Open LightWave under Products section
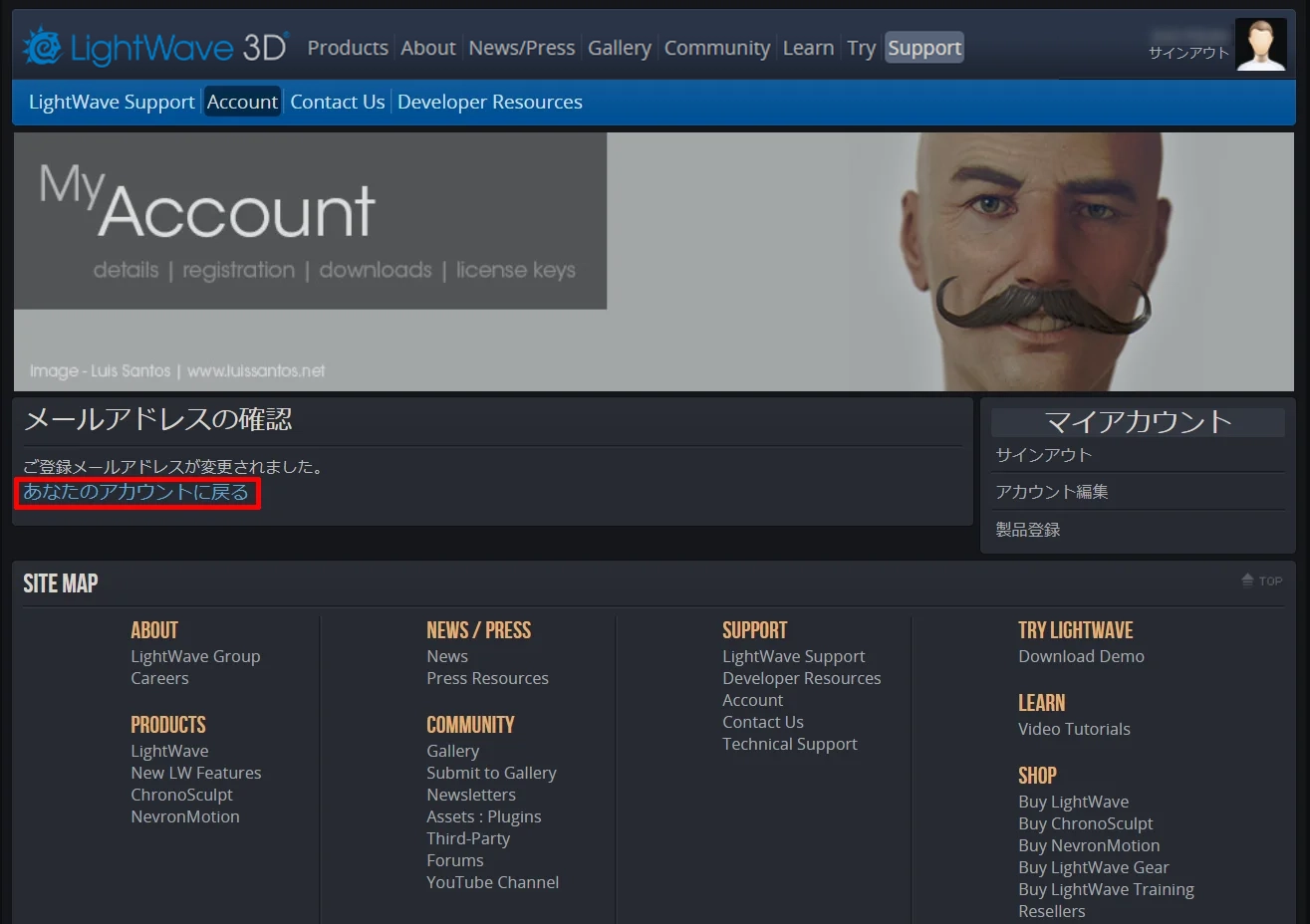Image resolution: width=1310 pixels, height=924 pixels. [x=169, y=751]
